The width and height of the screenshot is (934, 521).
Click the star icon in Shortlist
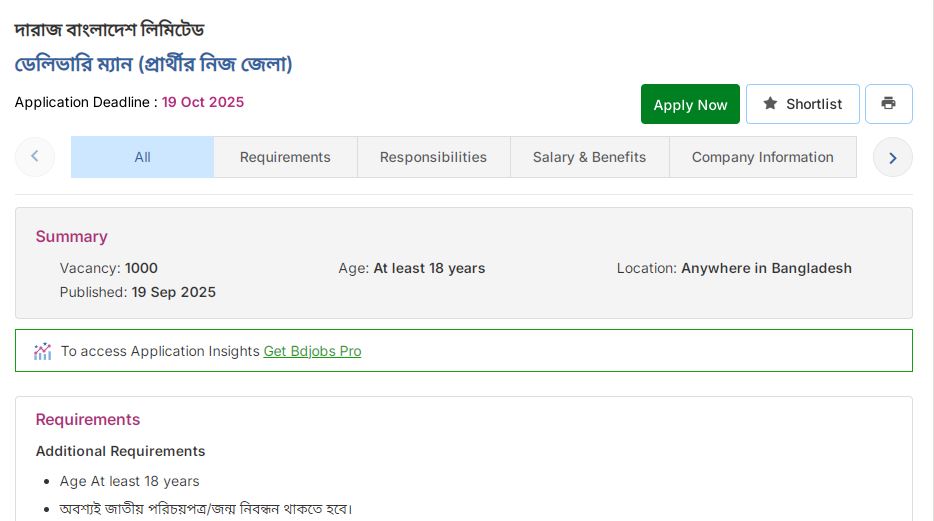tap(770, 104)
